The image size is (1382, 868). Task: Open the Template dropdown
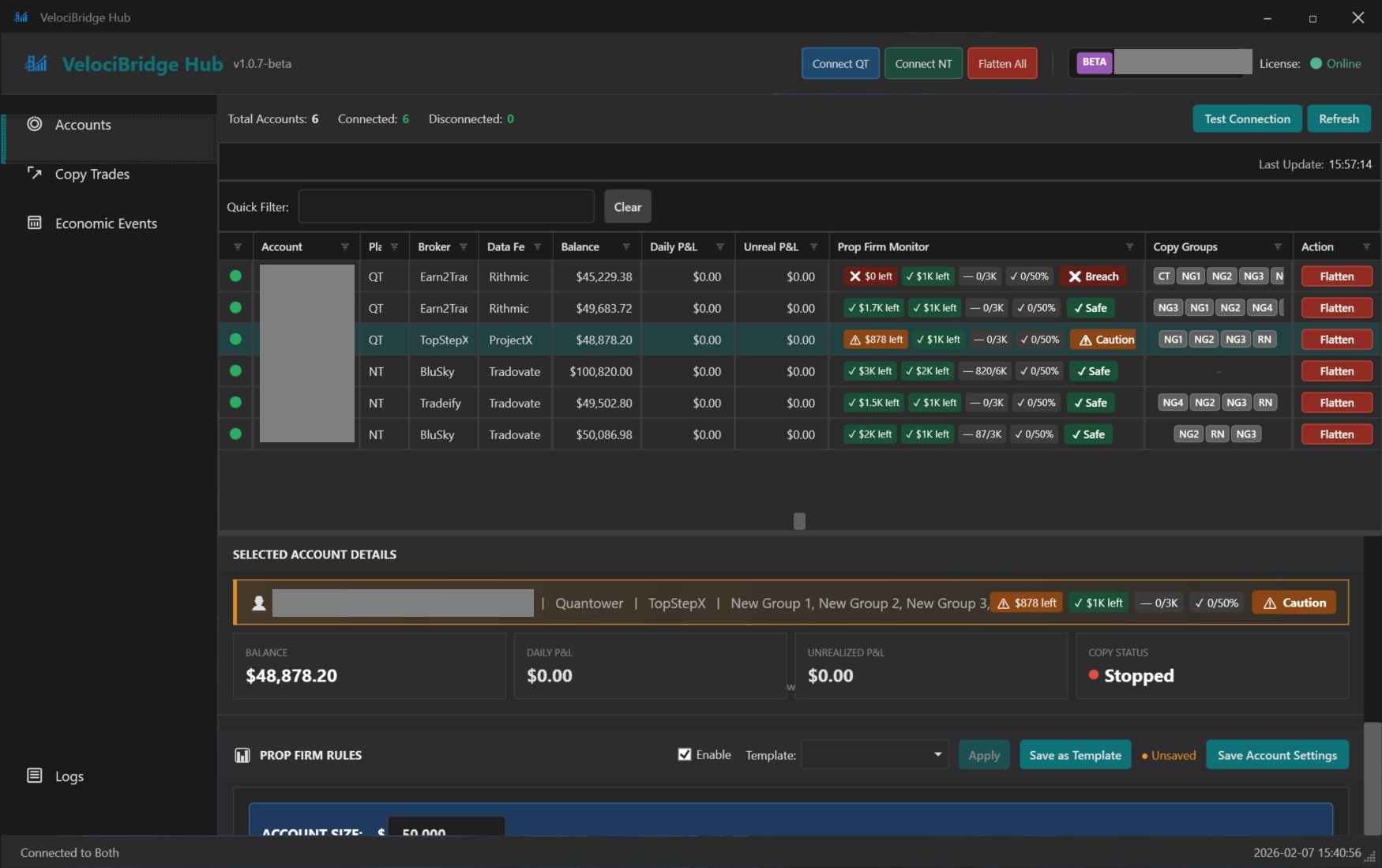(873, 755)
